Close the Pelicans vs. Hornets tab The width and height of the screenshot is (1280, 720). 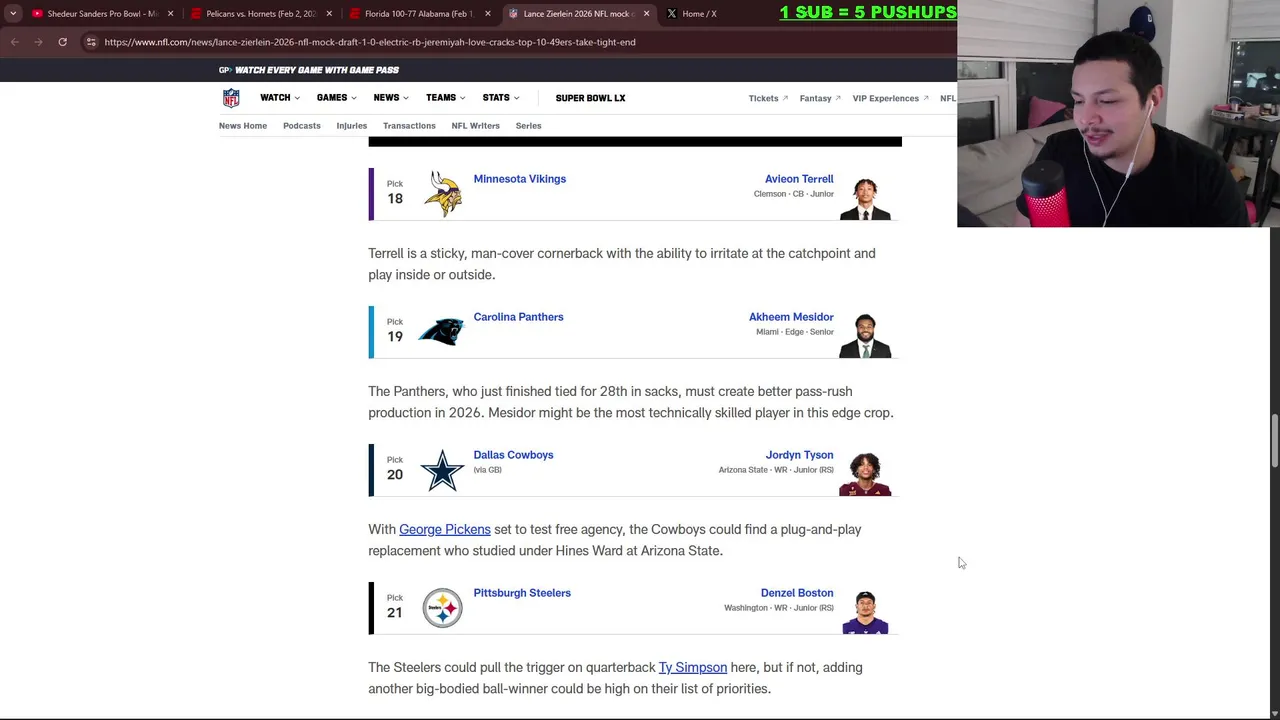coord(329,14)
